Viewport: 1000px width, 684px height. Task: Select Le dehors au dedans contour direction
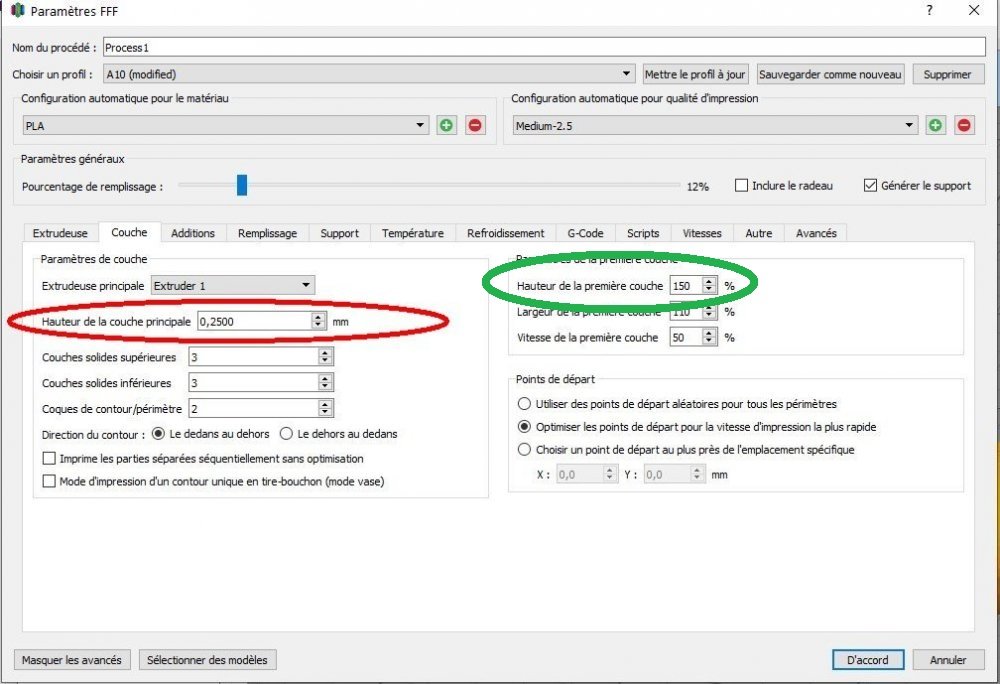point(286,434)
